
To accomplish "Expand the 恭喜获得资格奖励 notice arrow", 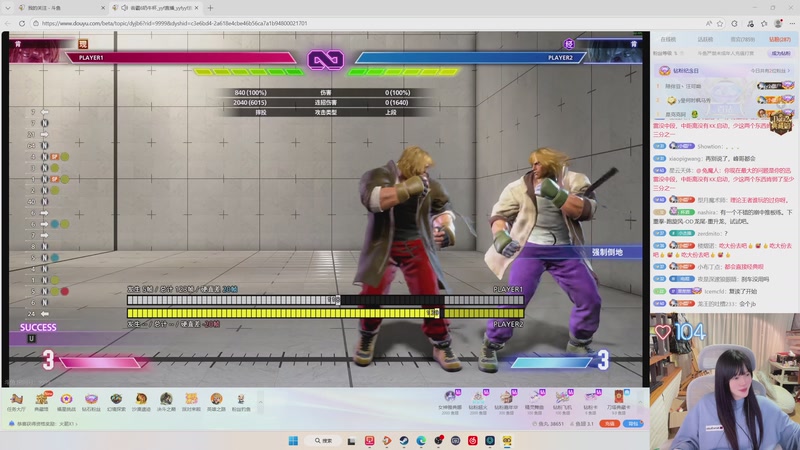I will pyautogui.click(x=77, y=424).
